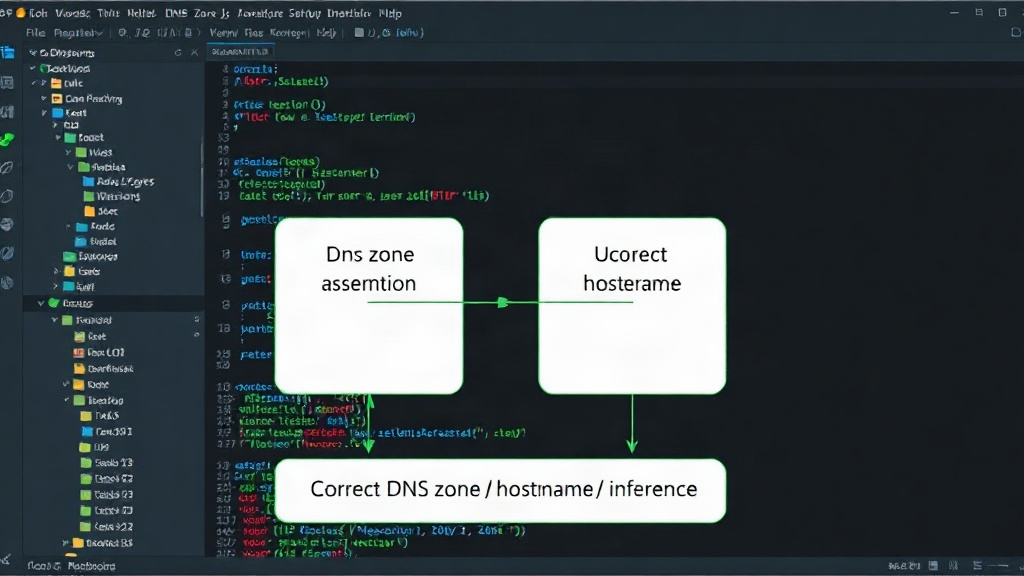Image resolution: width=1024 pixels, height=576 pixels.
Task: Expand the last orange folder in tree
Action: click(x=65, y=543)
